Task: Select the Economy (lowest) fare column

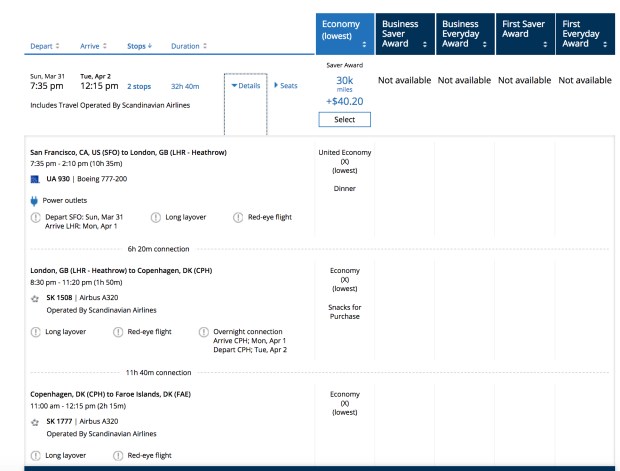Action: tap(344, 36)
